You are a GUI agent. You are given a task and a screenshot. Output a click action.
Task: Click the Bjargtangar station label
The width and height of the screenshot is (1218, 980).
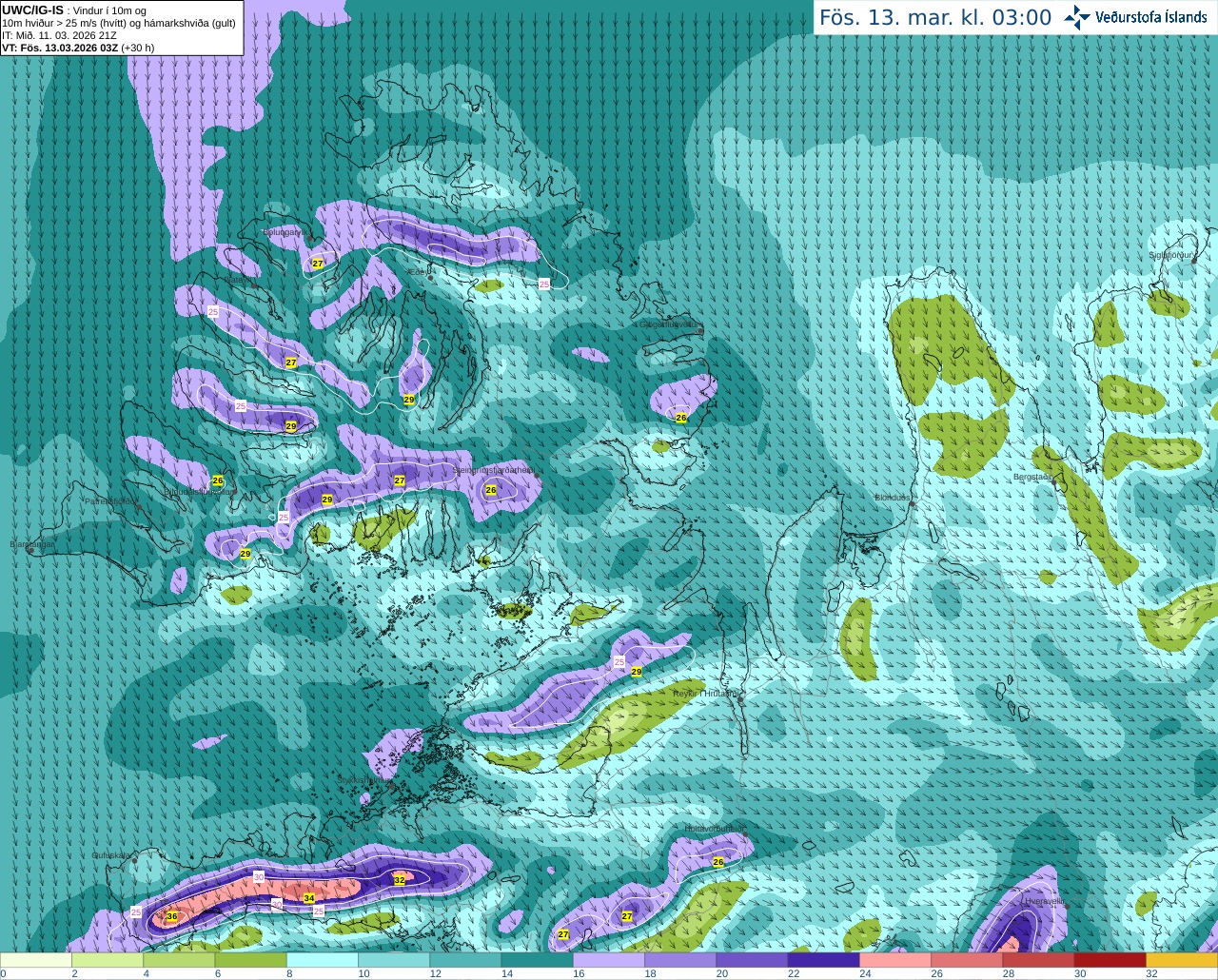pyautogui.click(x=32, y=544)
